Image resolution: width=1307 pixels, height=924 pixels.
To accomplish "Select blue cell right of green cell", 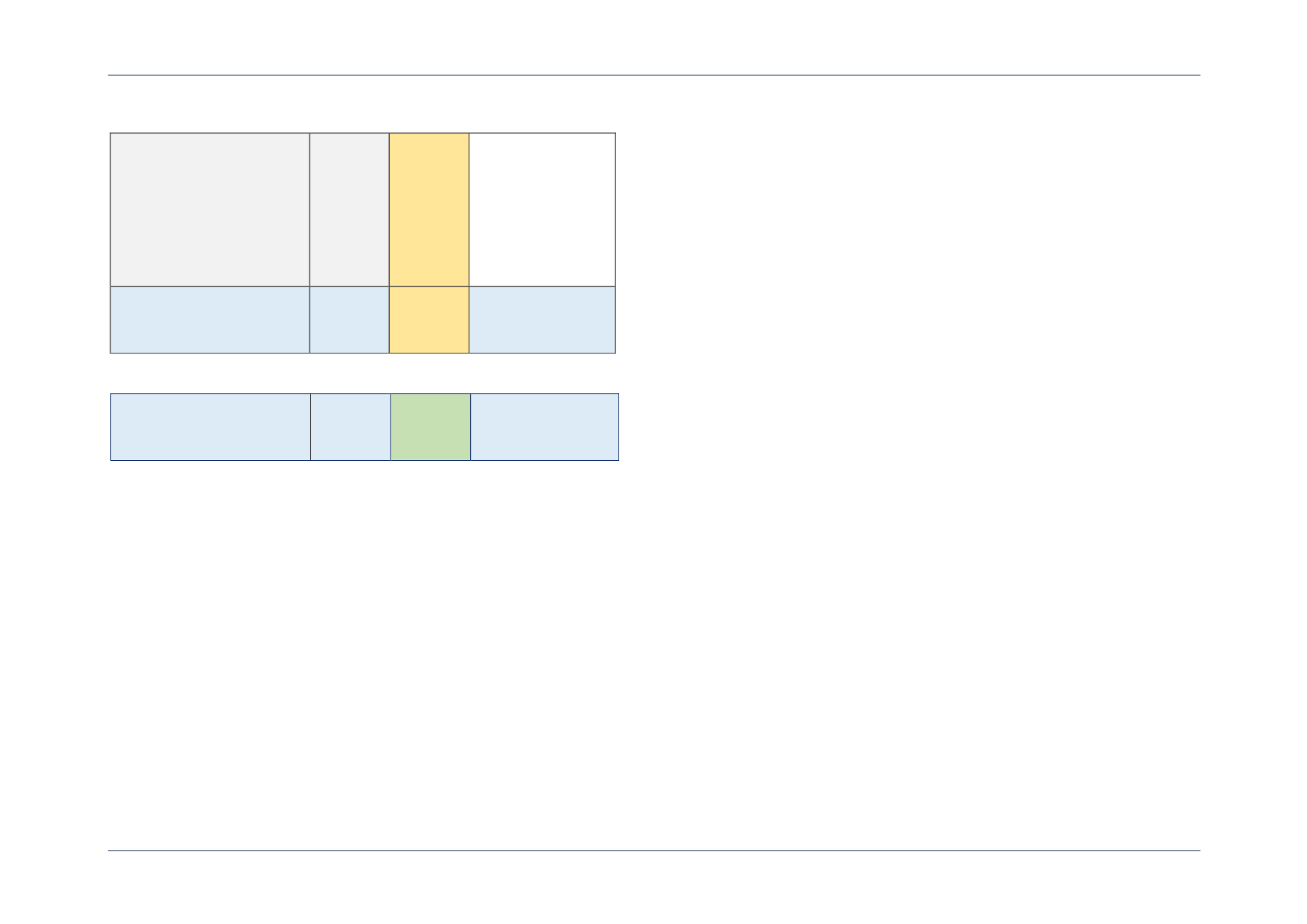I will 544,427.
